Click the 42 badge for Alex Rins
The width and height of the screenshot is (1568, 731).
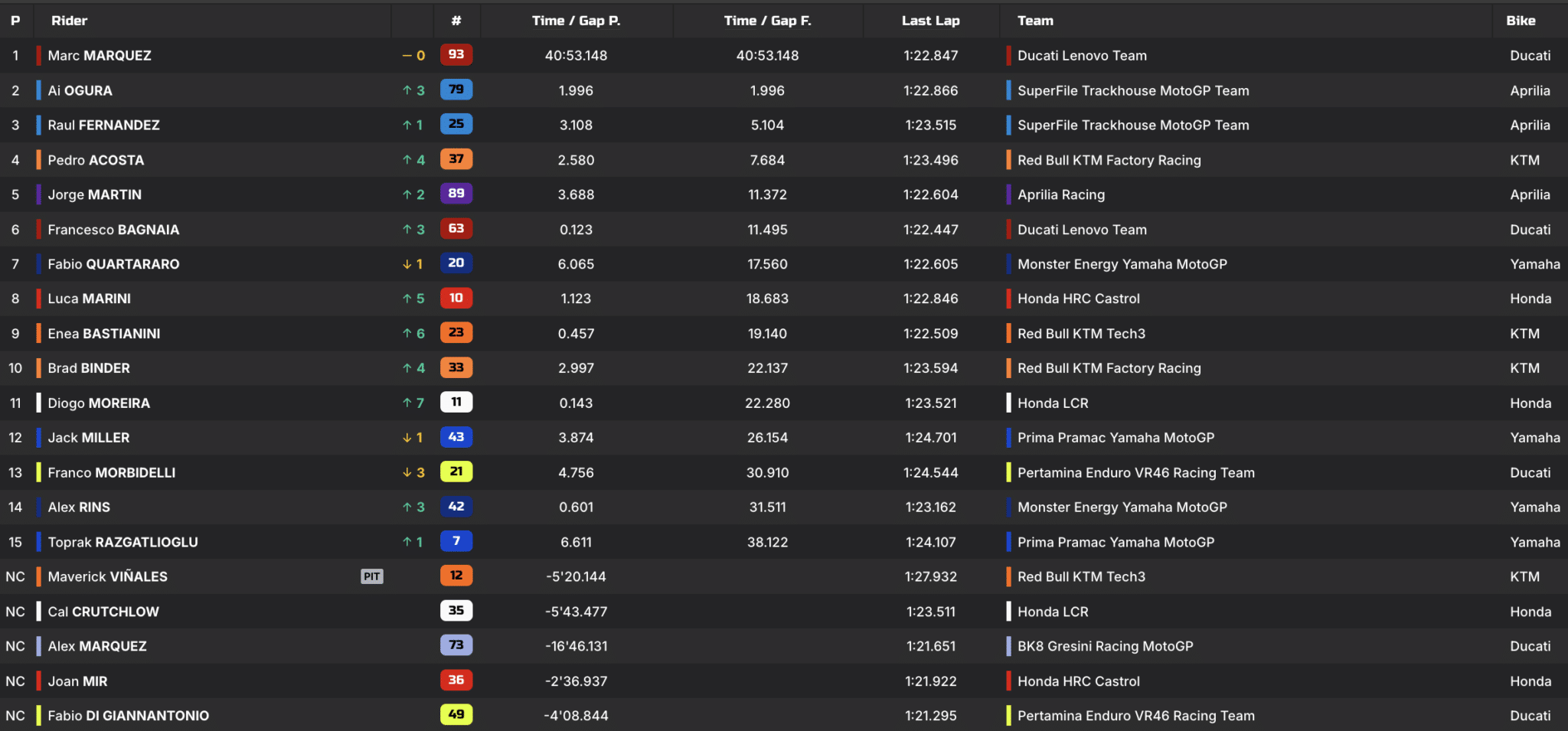pos(456,507)
